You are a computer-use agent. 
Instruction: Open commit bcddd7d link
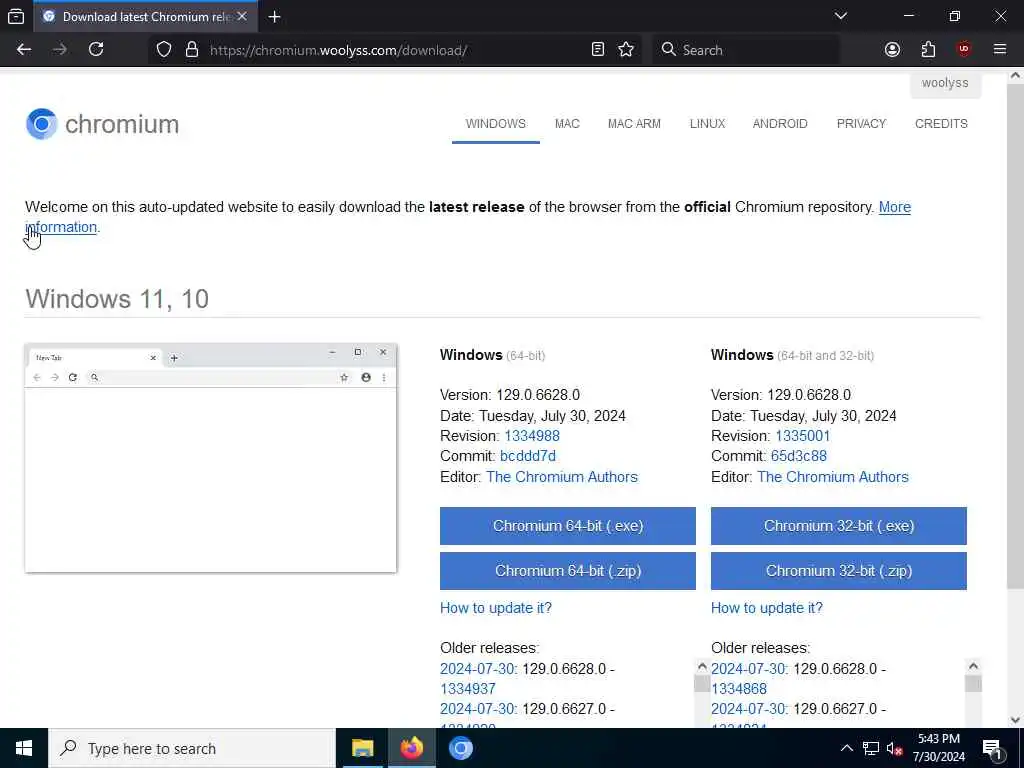[528, 456]
